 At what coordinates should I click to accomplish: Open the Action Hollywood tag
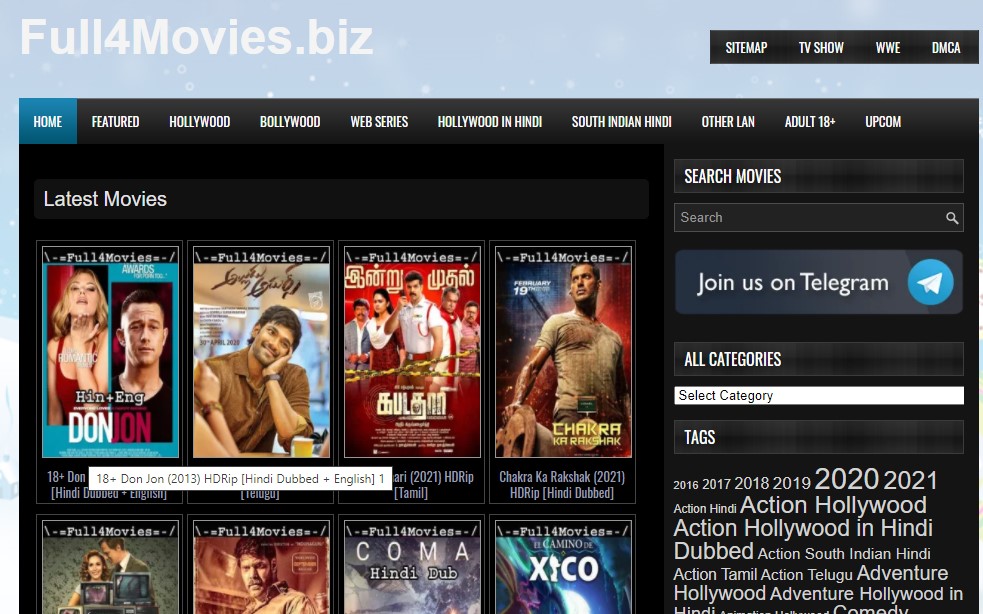tap(833, 505)
